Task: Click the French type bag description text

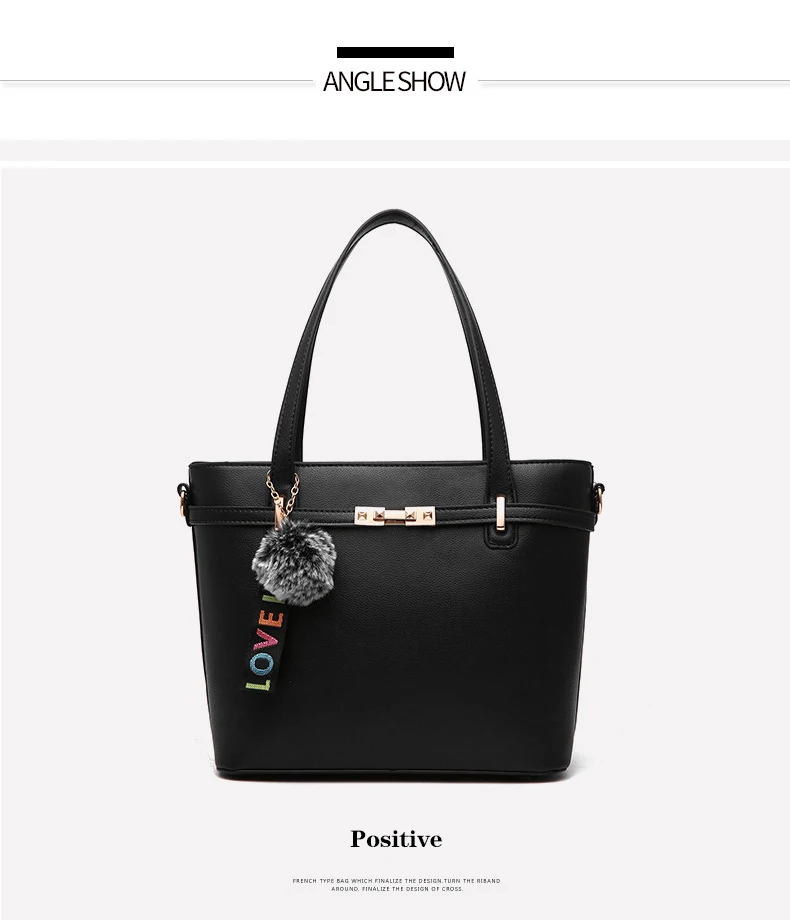Action: click(396, 885)
